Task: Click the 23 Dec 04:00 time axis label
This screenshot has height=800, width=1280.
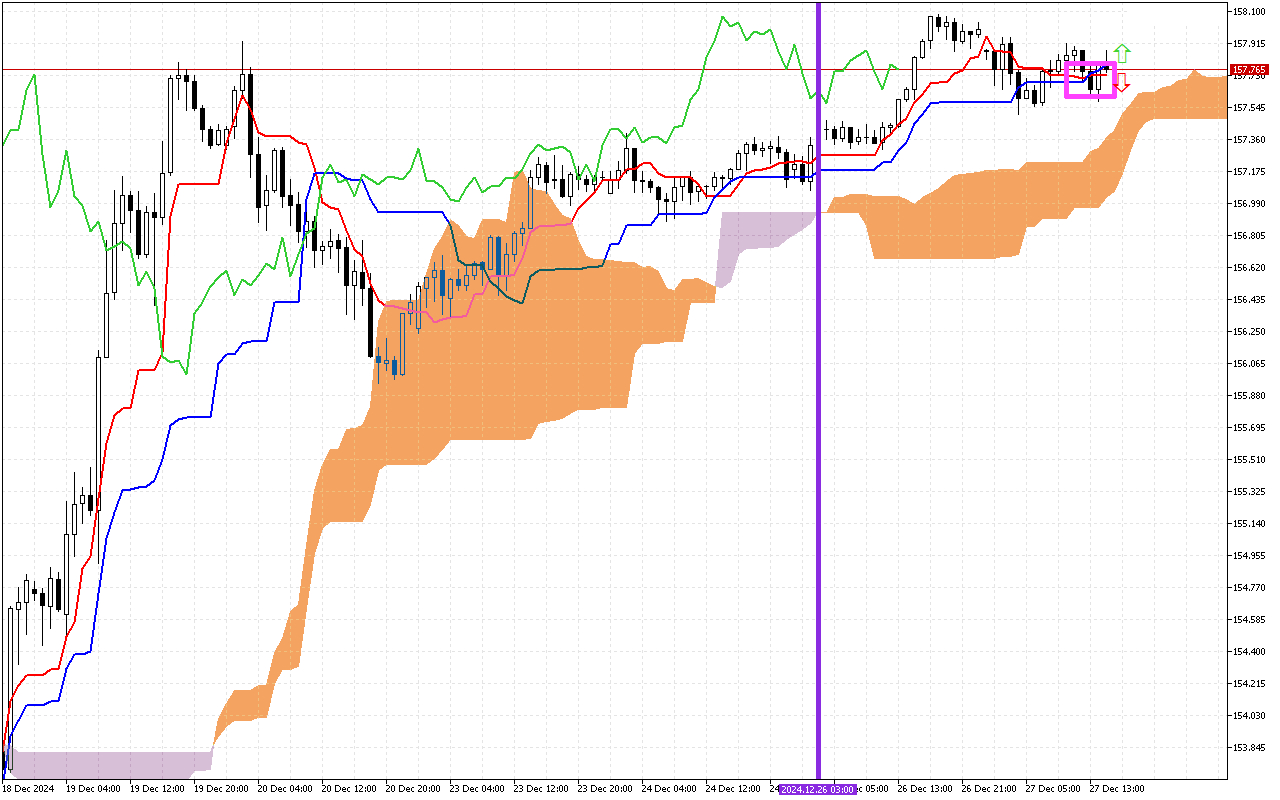Action: point(477,789)
